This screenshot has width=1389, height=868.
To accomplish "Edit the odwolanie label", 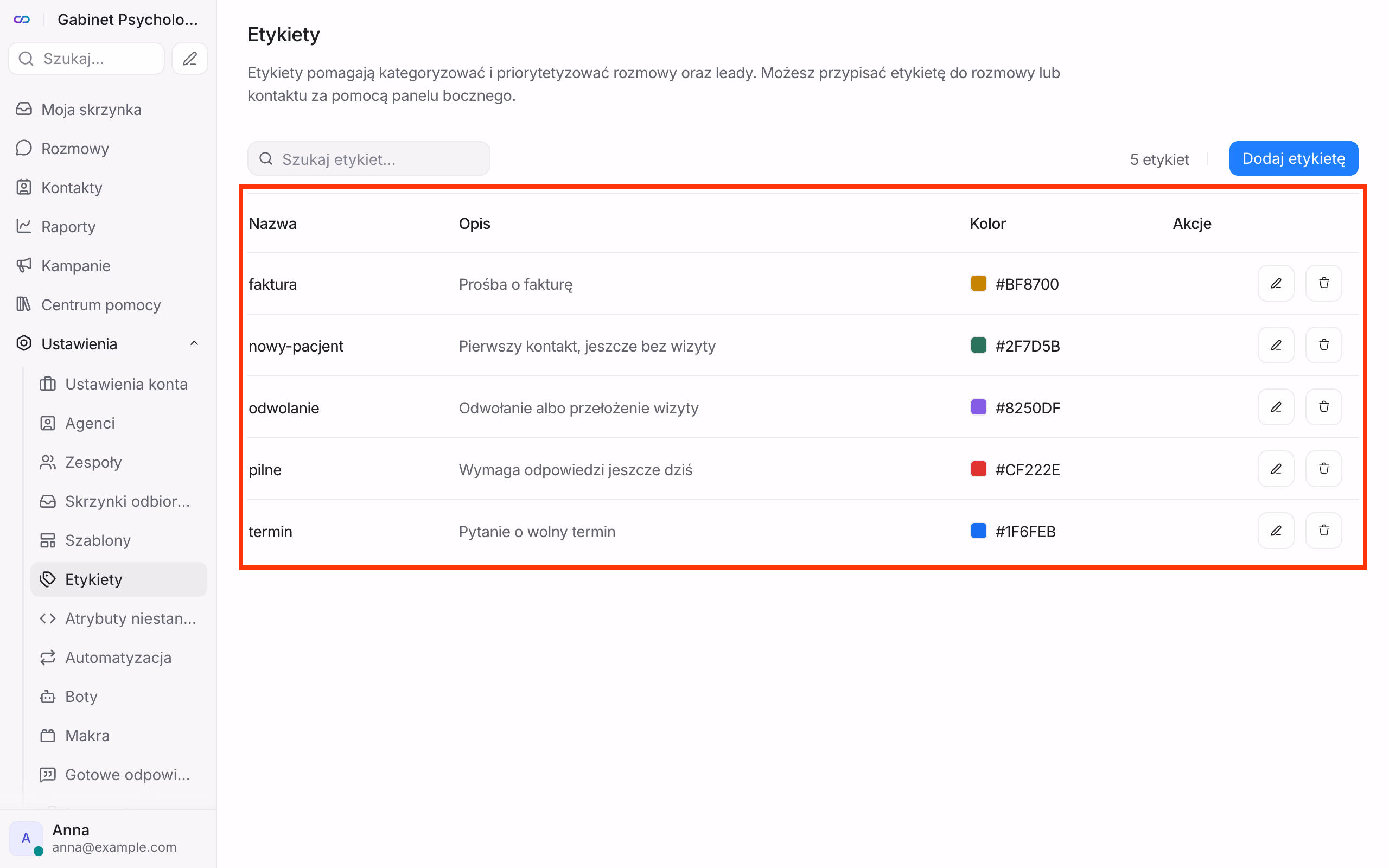I will [x=1276, y=407].
